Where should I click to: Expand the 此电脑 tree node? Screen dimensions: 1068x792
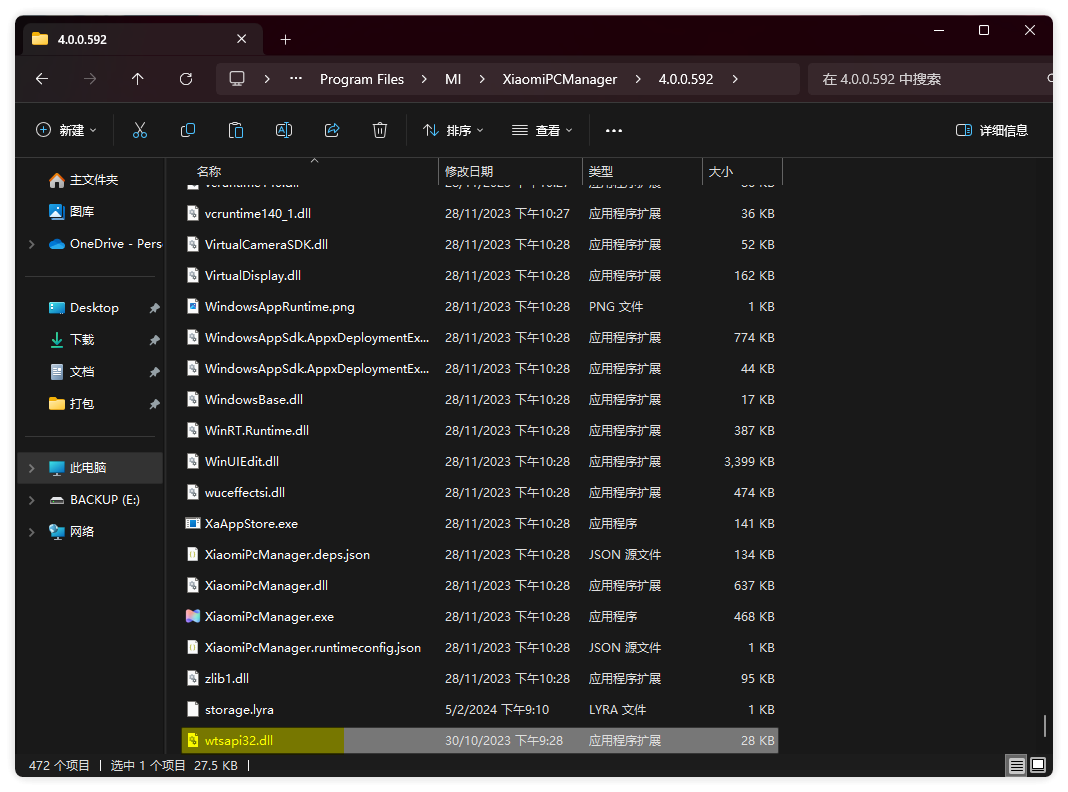point(32,468)
